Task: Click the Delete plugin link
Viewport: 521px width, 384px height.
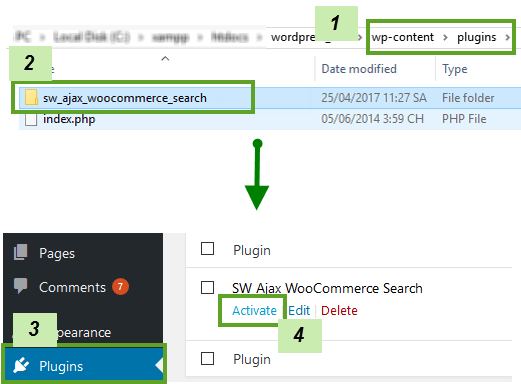Action: click(339, 310)
